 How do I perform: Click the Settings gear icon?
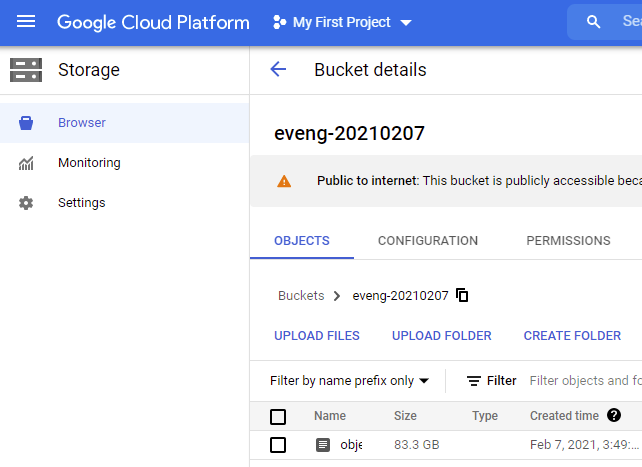26,203
